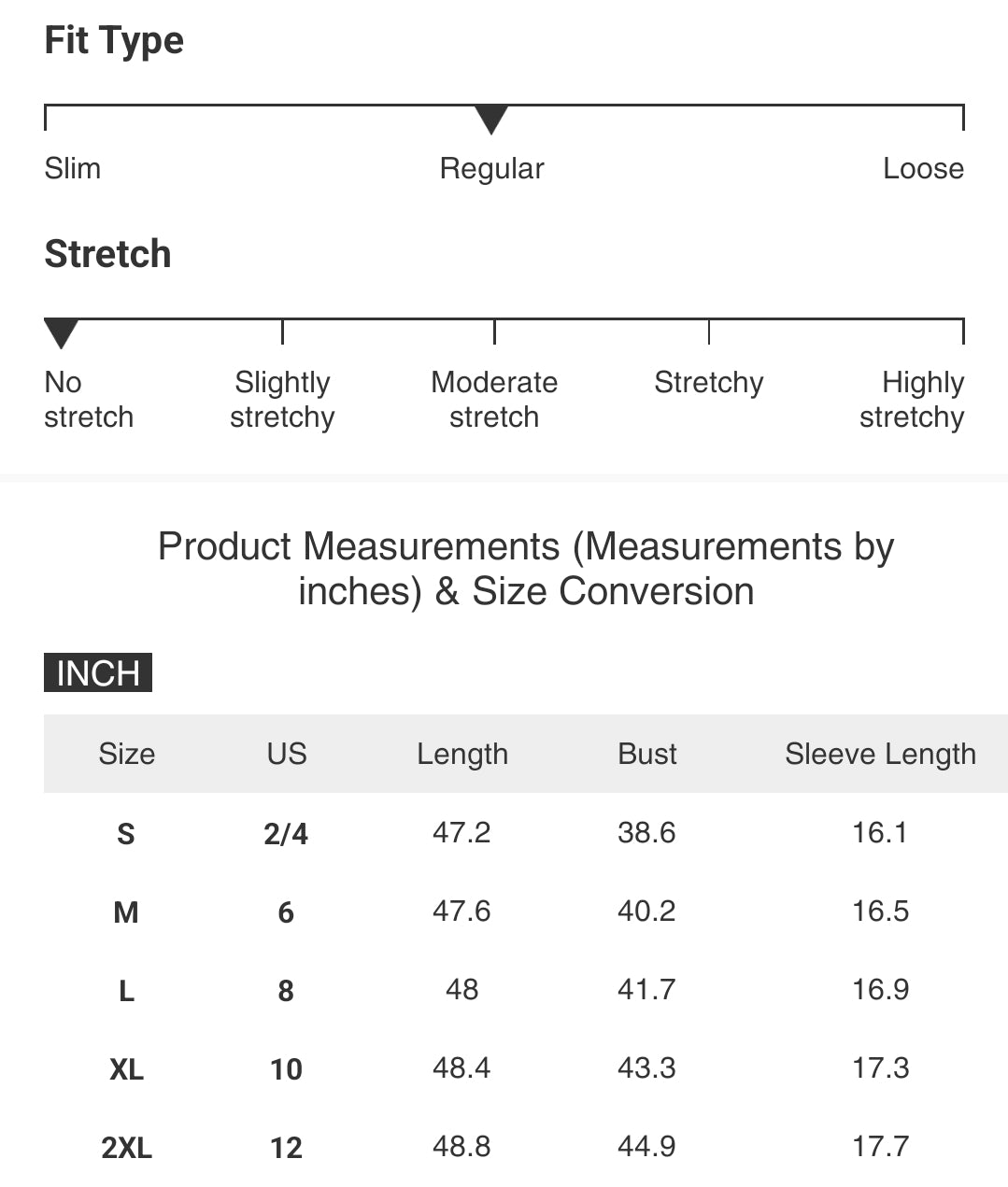Viewport: 1008px width, 1187px height.
Task: Click the Regular fit label
Action: 491,169
